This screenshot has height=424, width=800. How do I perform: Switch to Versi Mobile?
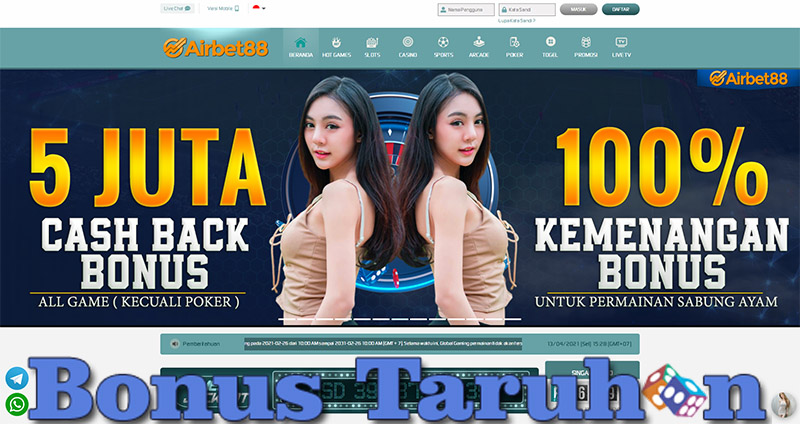click(223, 9)
